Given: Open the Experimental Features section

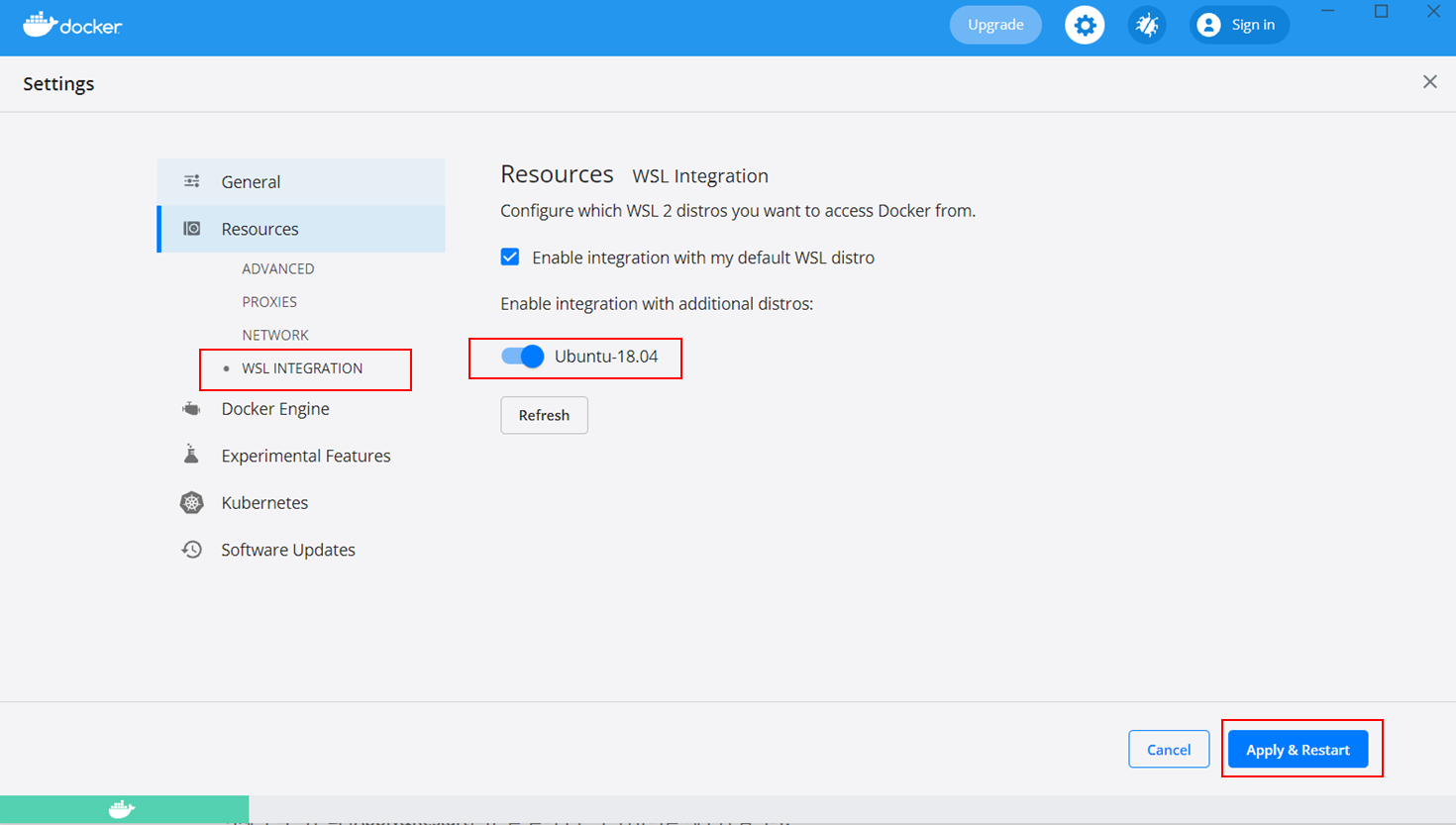Looking at the screenshot, I should click(x=306, y=456).
